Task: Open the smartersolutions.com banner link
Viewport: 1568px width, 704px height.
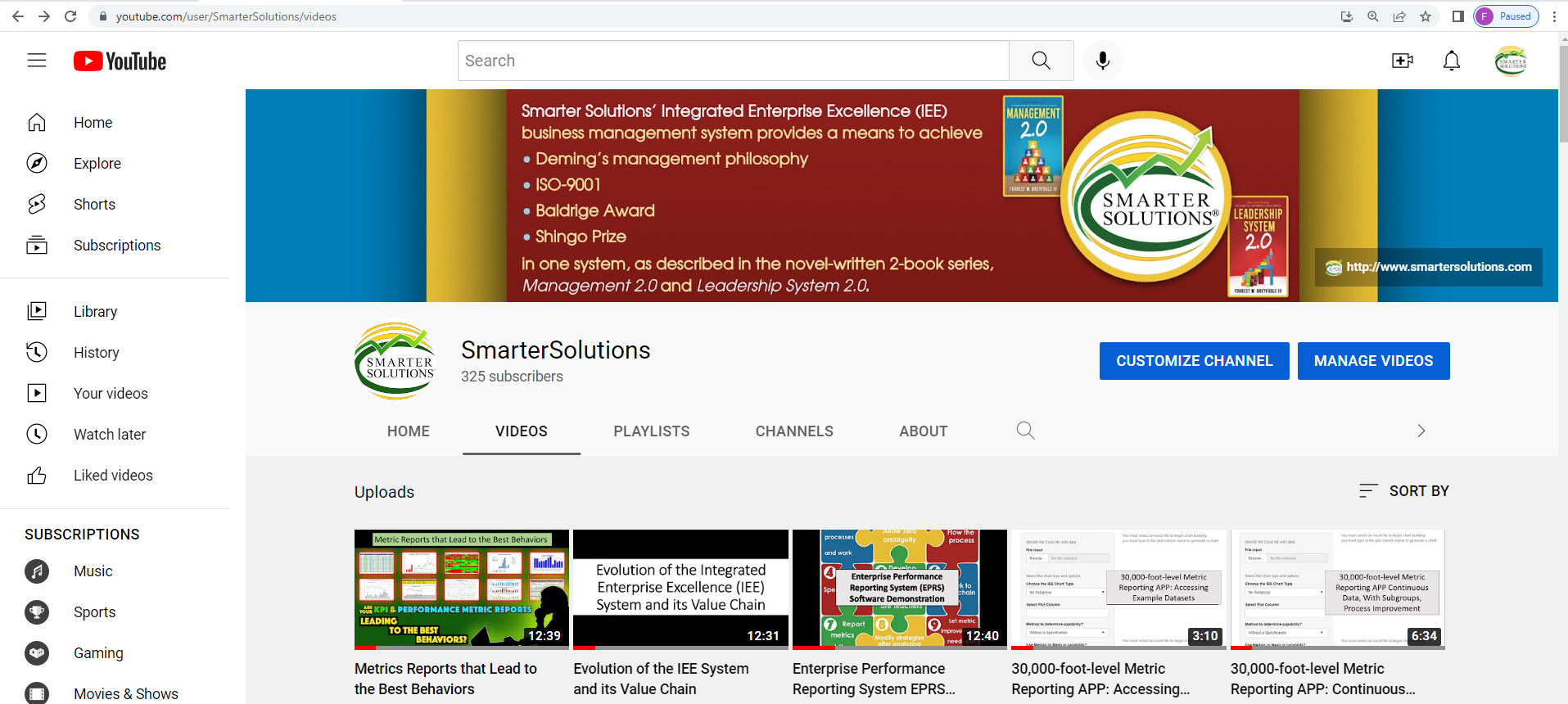Action: point(1438,267)
